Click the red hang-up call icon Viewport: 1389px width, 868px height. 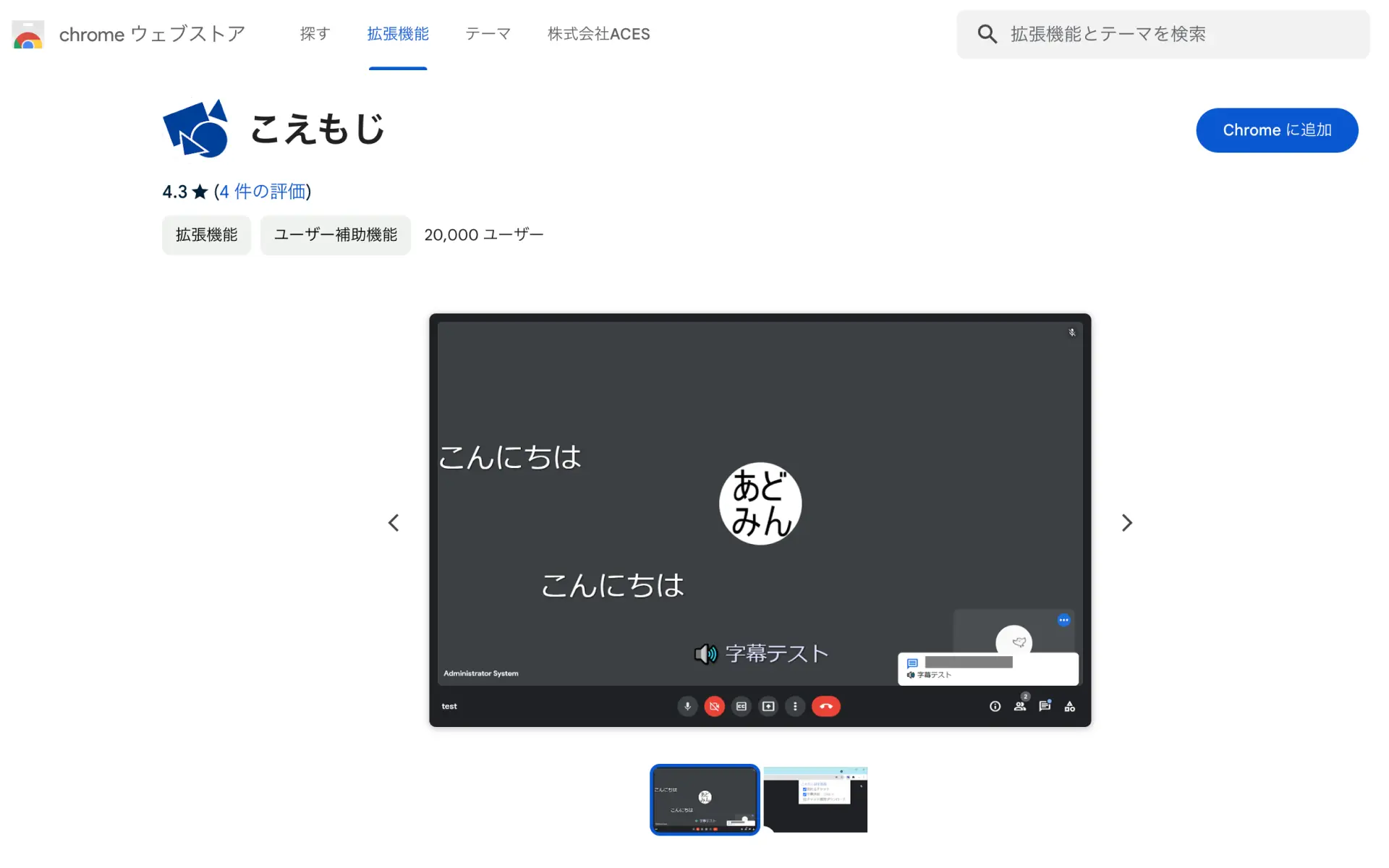(x=826, y=706)
